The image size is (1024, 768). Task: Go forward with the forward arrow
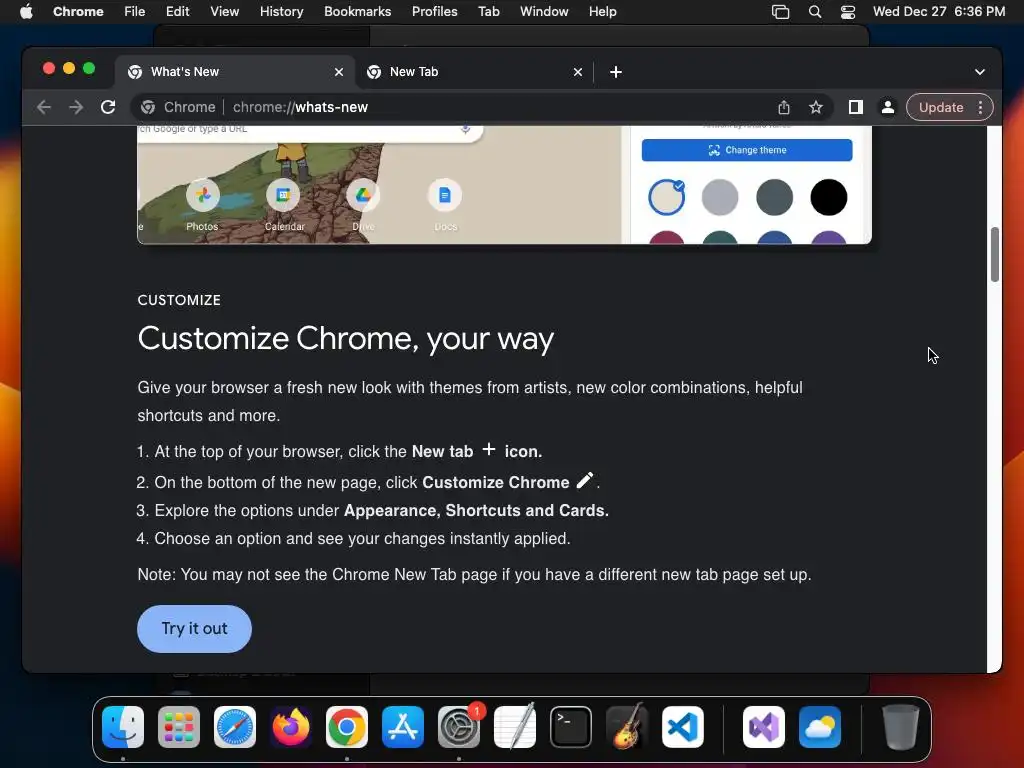point(76,107)
